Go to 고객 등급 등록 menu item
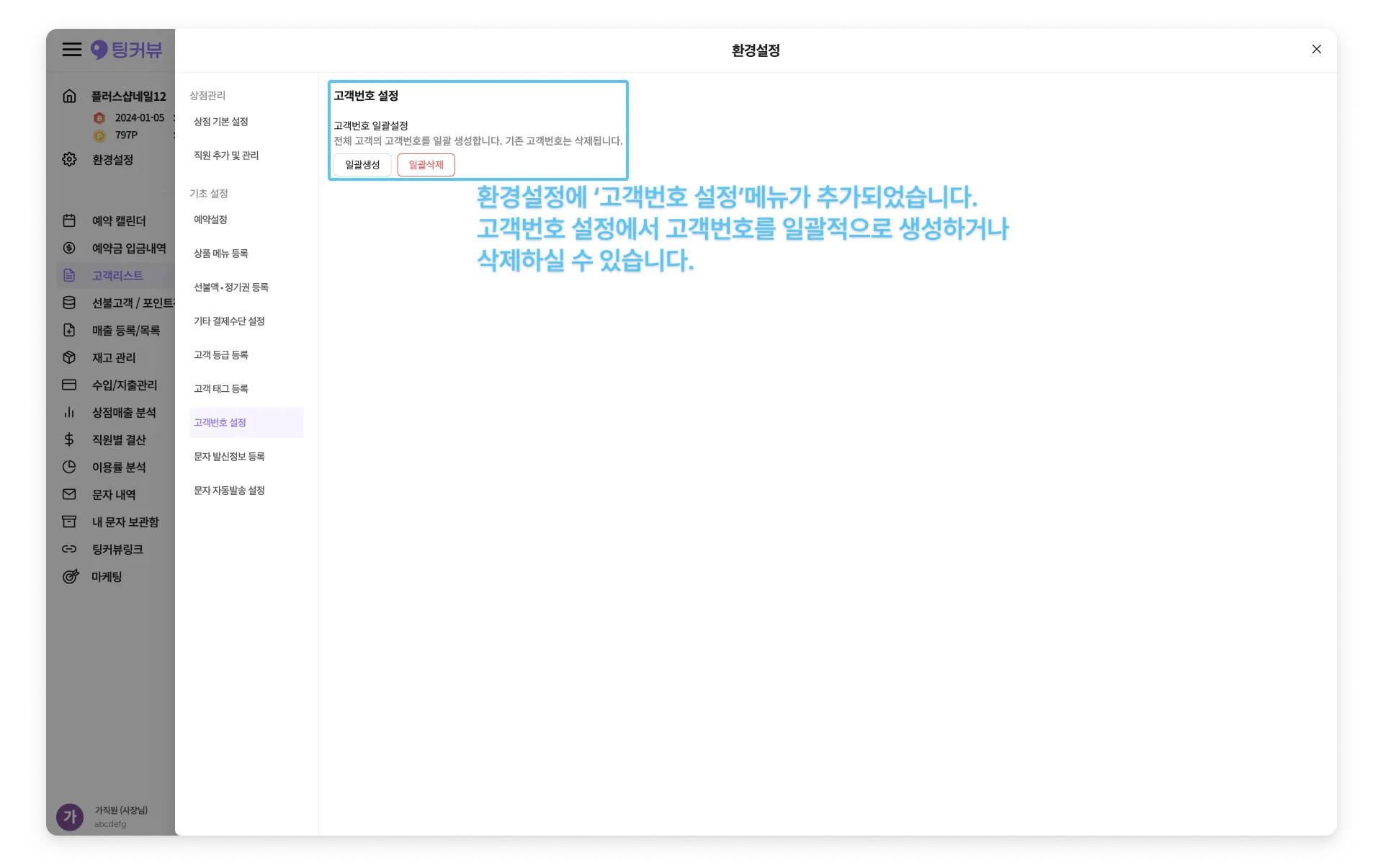This screenshot has height=868, width=1383. click(221, 355)
